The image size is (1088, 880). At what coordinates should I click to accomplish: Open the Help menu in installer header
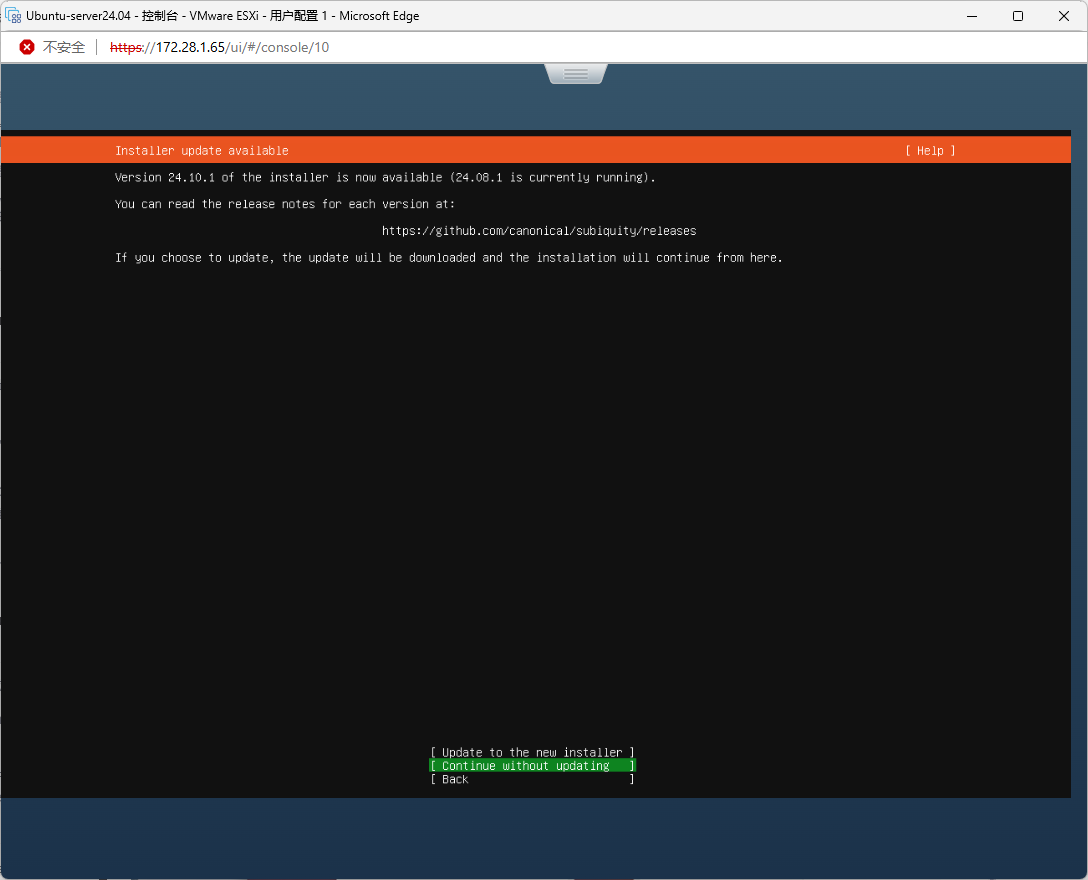point(930,151)
